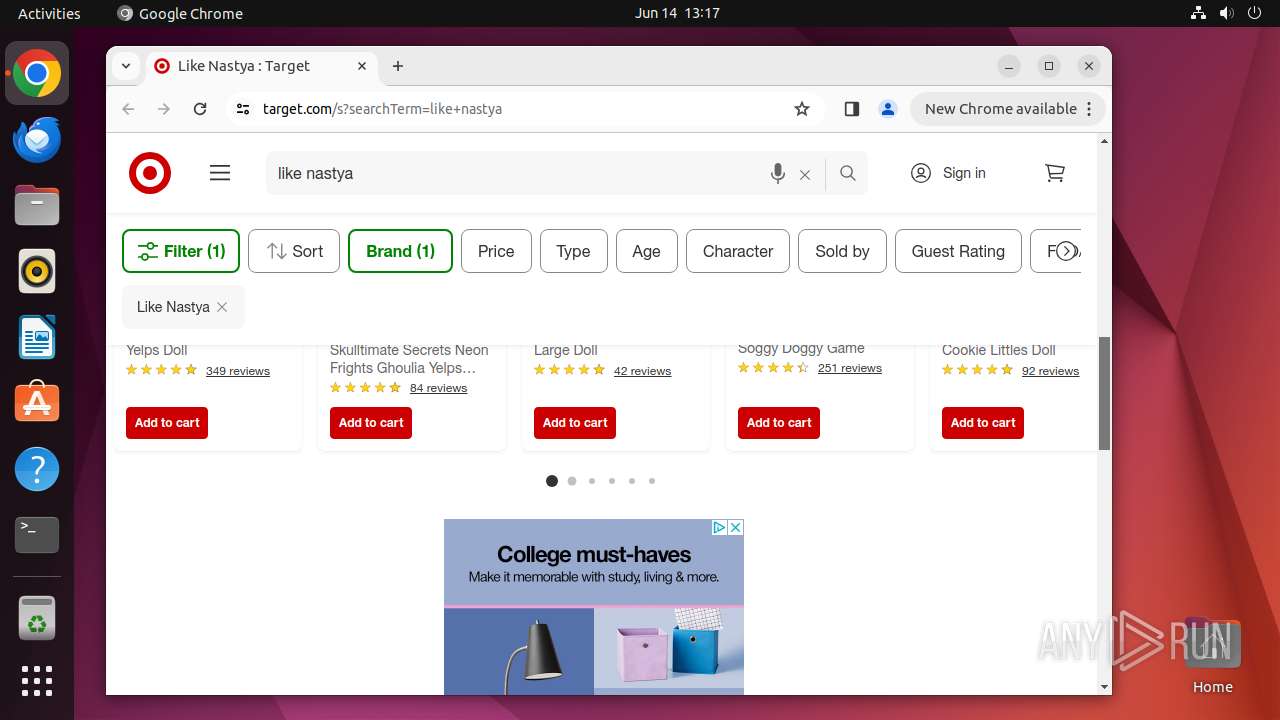
Task: Open Thunderbird Mail from dock
Action: tap(37, 139)
